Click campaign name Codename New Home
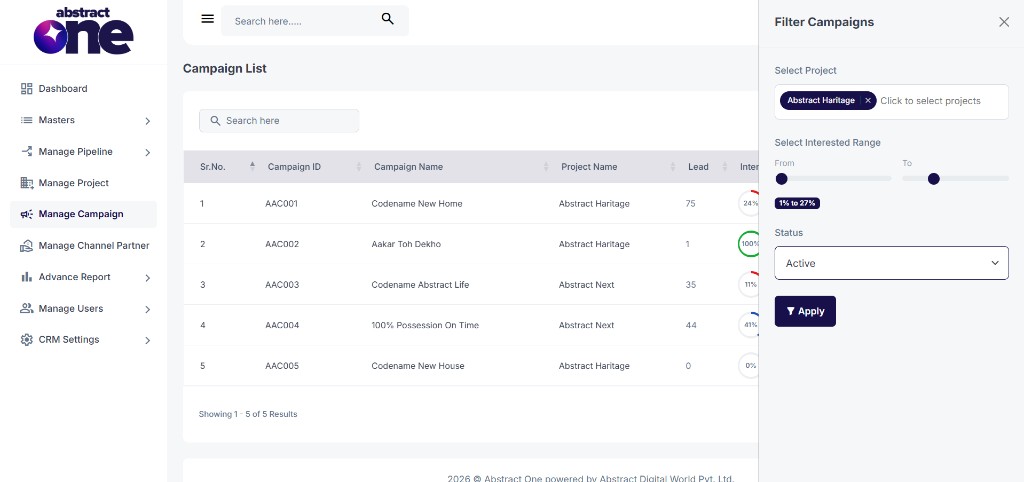Image resolution: width=1024 pixels, height=482 pixels. click(x=417, y=204)
